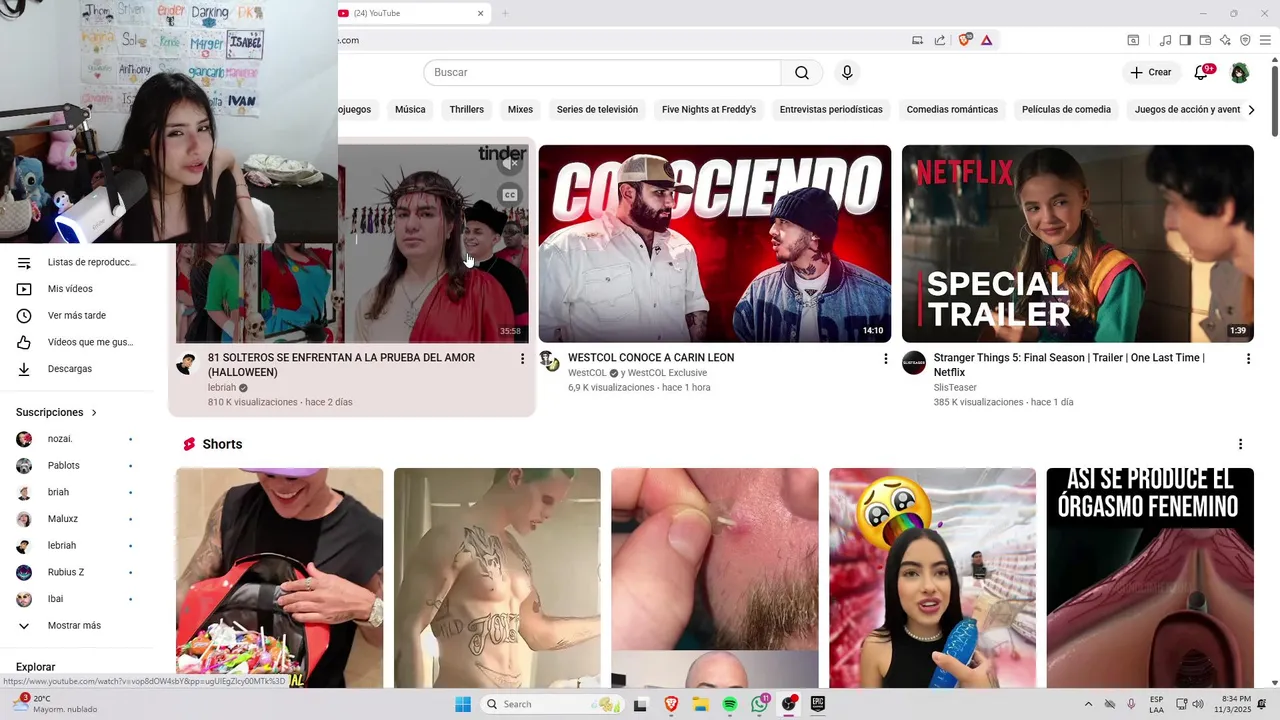
Task: Open Listas de reproducción in sidebar
Action: tap(74, 262)
